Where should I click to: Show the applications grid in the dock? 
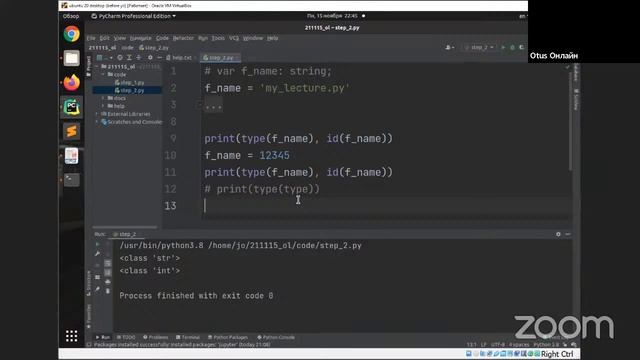tap(71, 336)
